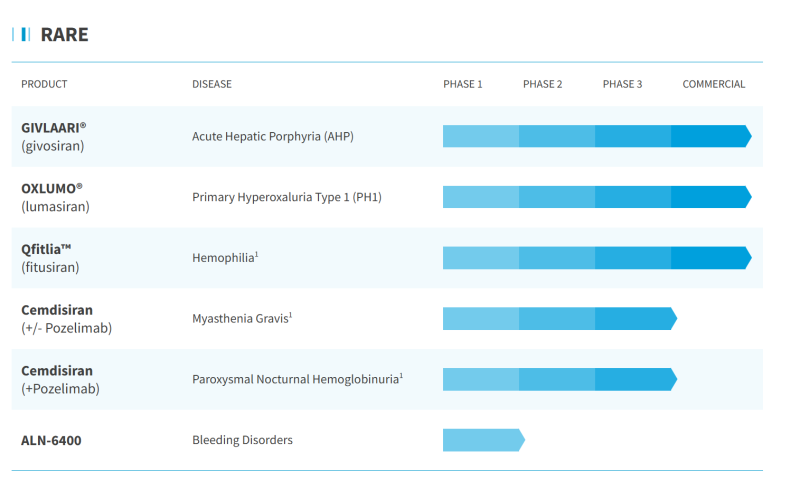Select Primary Hyperoxaluria Type 1 disease text
The height and width of the screenshot is (490, 800).
[x=286, y=197]
